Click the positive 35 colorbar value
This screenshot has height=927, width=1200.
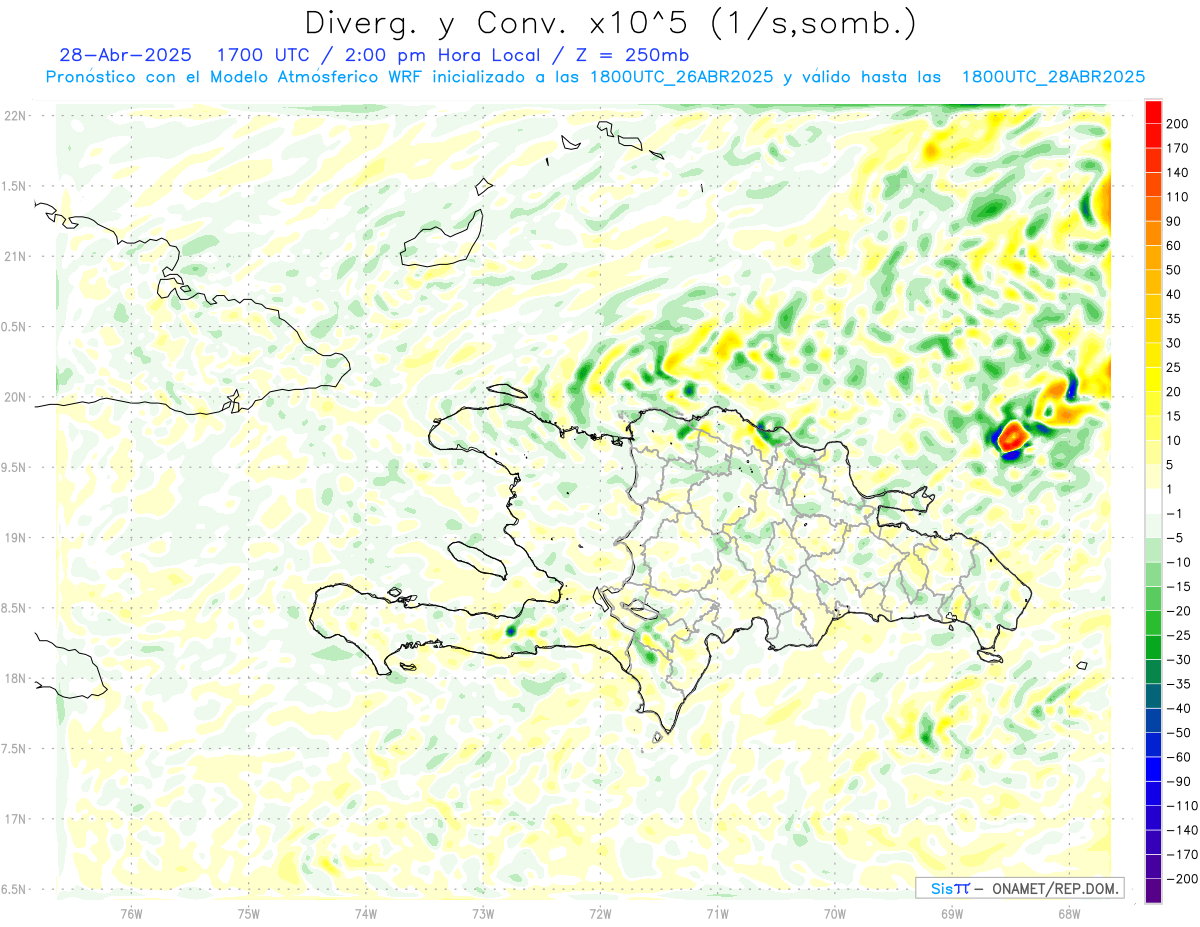pyautogui.click(x=1173, y=319)
